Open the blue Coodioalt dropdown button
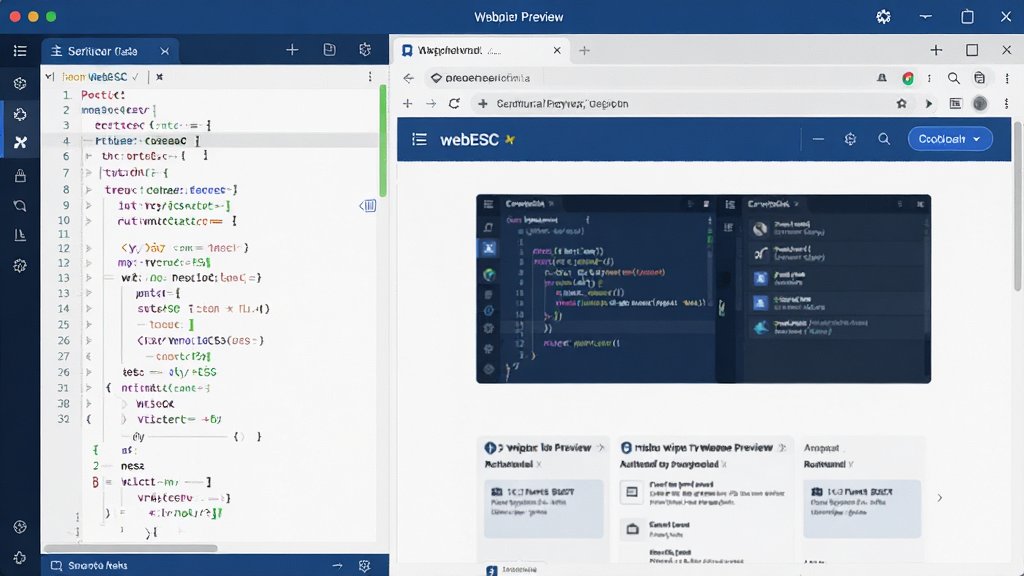The image size is (1024, 576). pyautogui.click(x=950, y=139)
